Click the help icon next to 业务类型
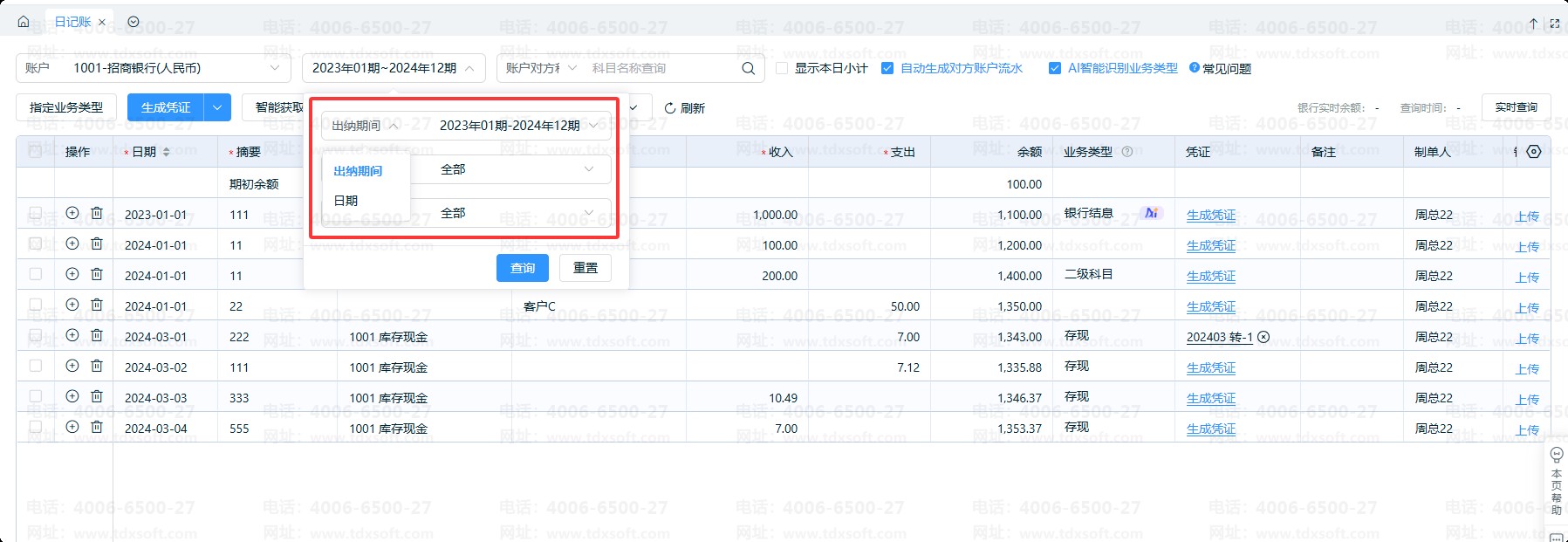The width and height of the screenshot is (1568, 542). pos(1127,152)
